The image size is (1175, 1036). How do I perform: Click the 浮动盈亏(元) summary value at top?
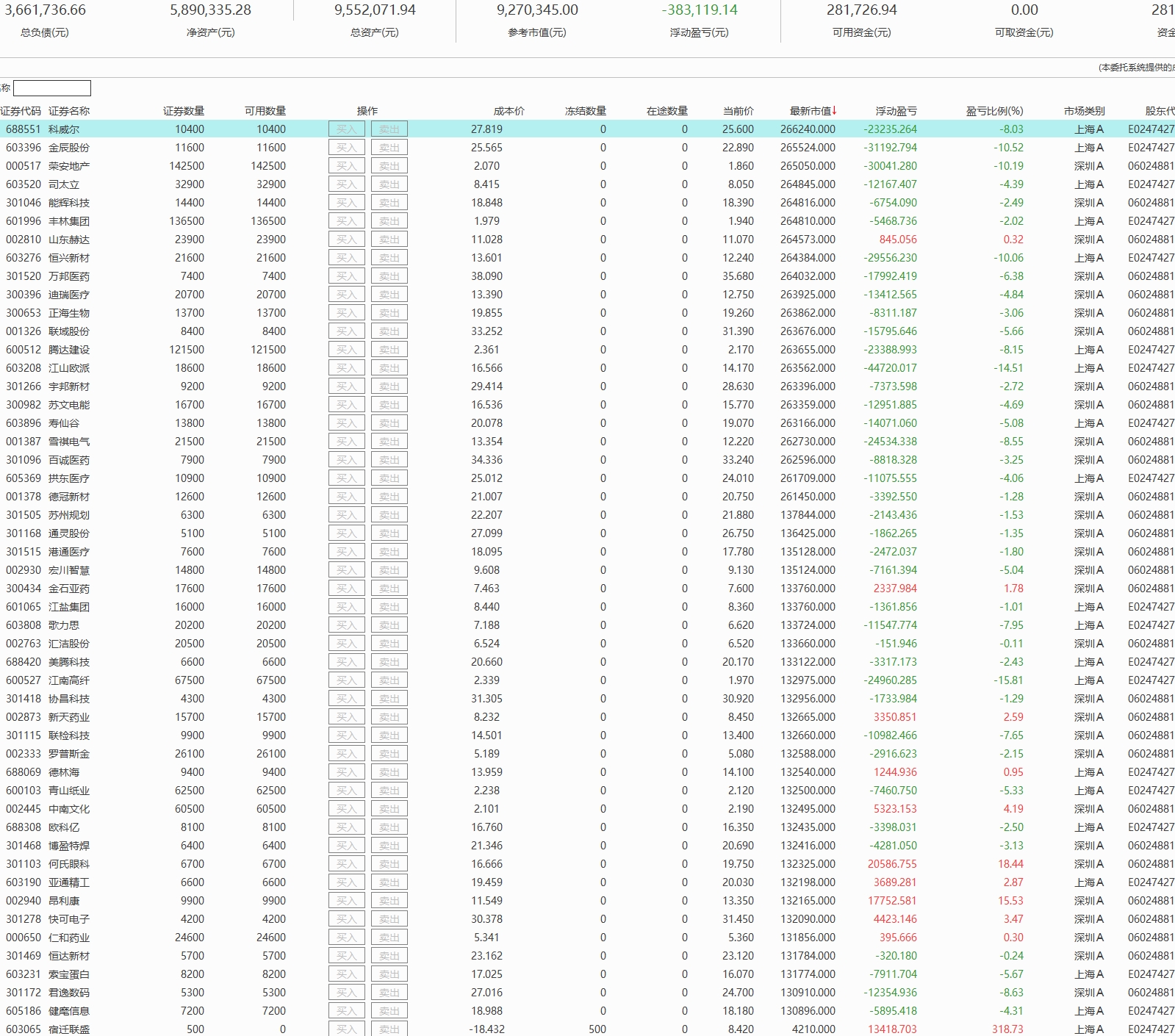699,10
